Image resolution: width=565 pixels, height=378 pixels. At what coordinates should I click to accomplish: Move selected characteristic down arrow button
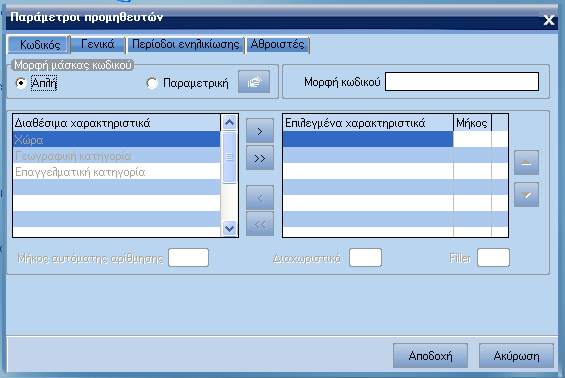pos(526,195)
